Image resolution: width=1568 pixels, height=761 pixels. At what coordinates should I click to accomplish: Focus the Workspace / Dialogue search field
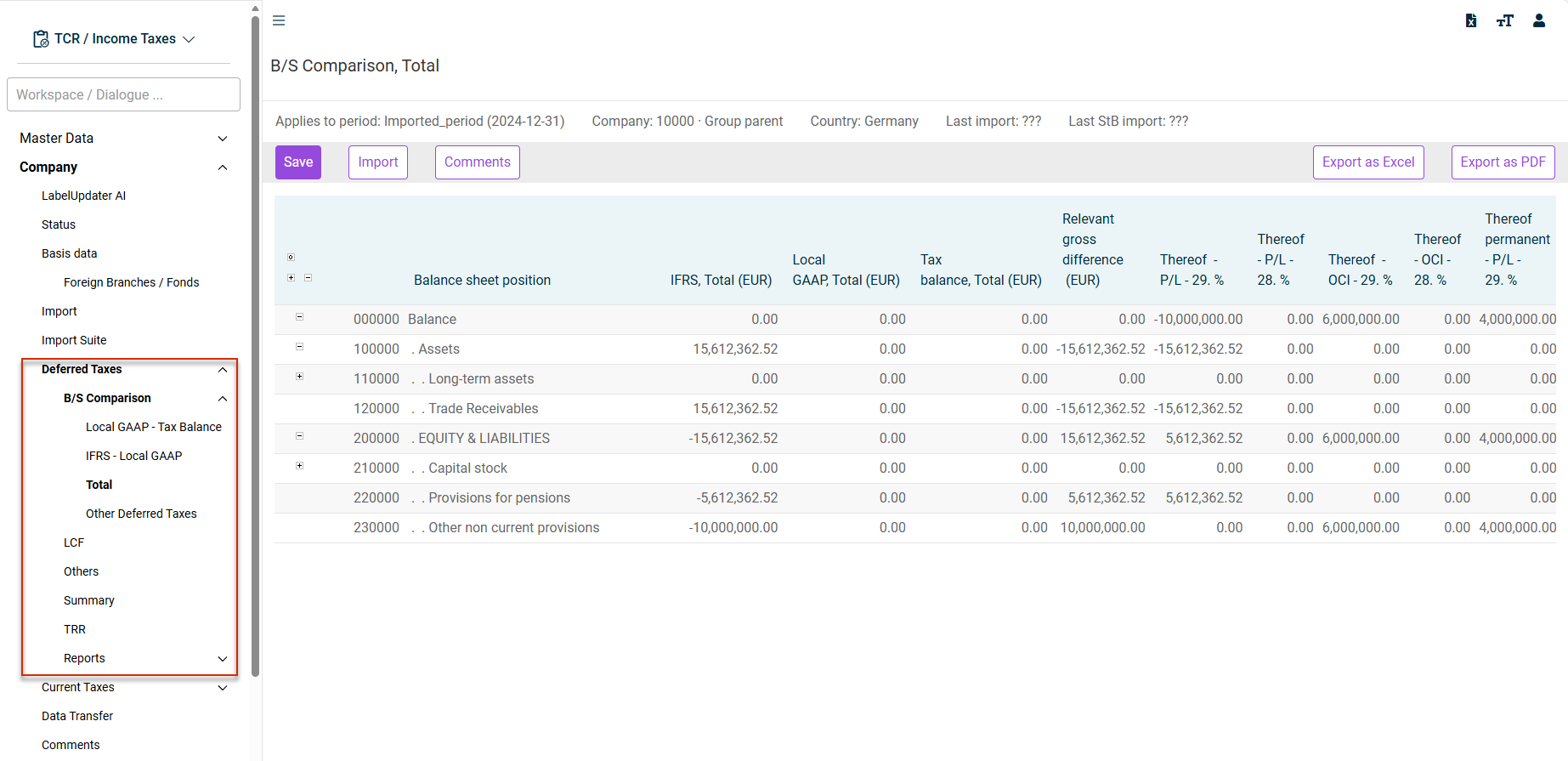(x=123, y=94)
